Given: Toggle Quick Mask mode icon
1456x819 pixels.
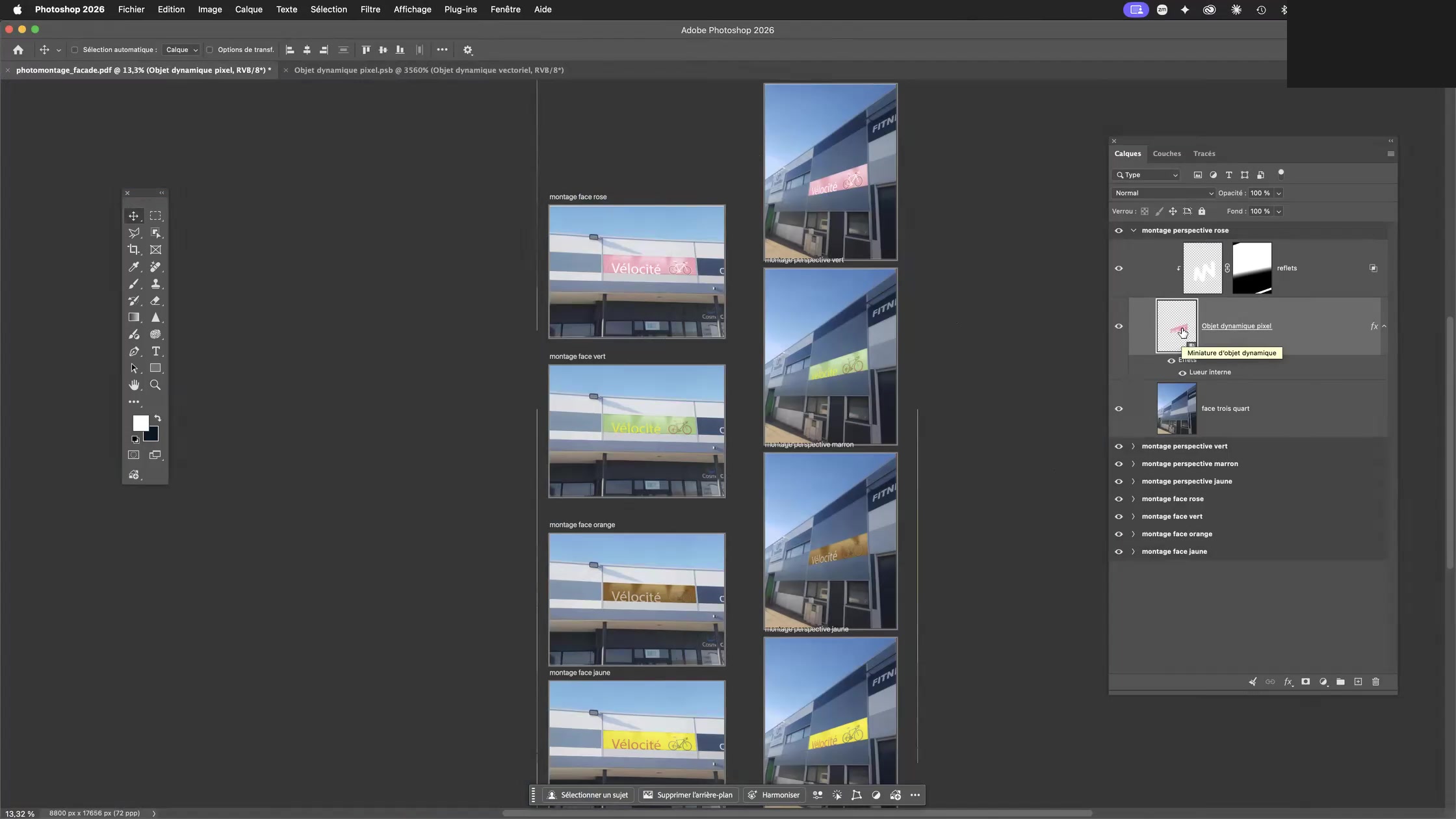Looking at the screenshot, I should tap(133, 455).
